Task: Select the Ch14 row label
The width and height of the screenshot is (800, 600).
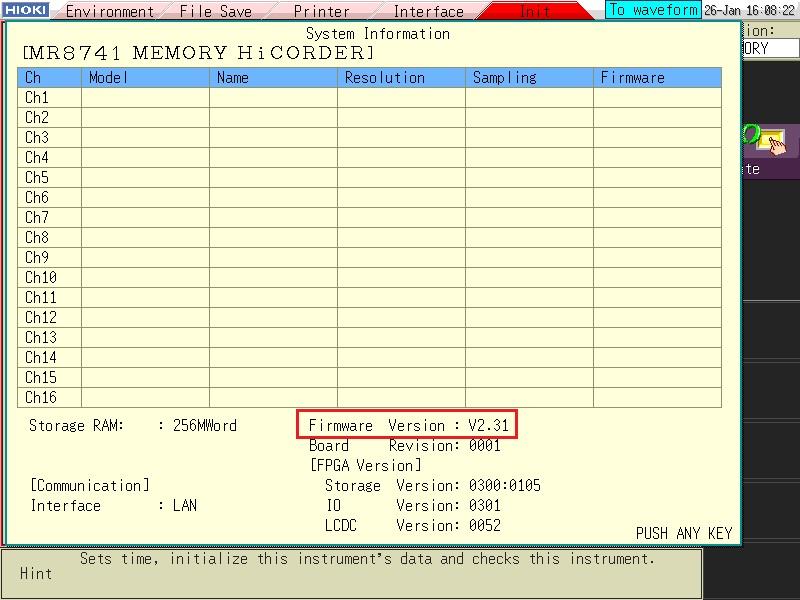Action: (41, 357)
